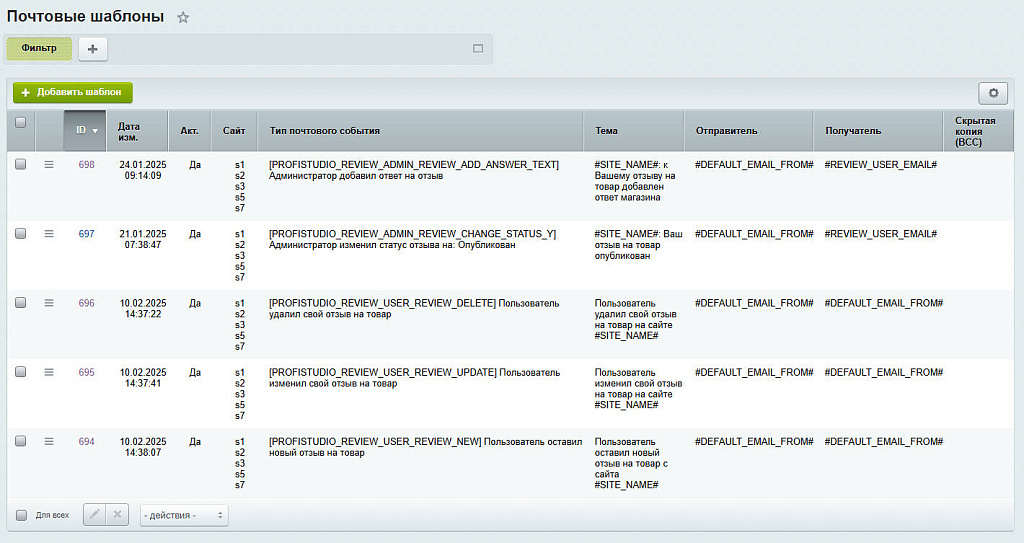Screen dimensions: 1024x543
Task: Open row actions menu for template 697
Action: coord(49,234)
